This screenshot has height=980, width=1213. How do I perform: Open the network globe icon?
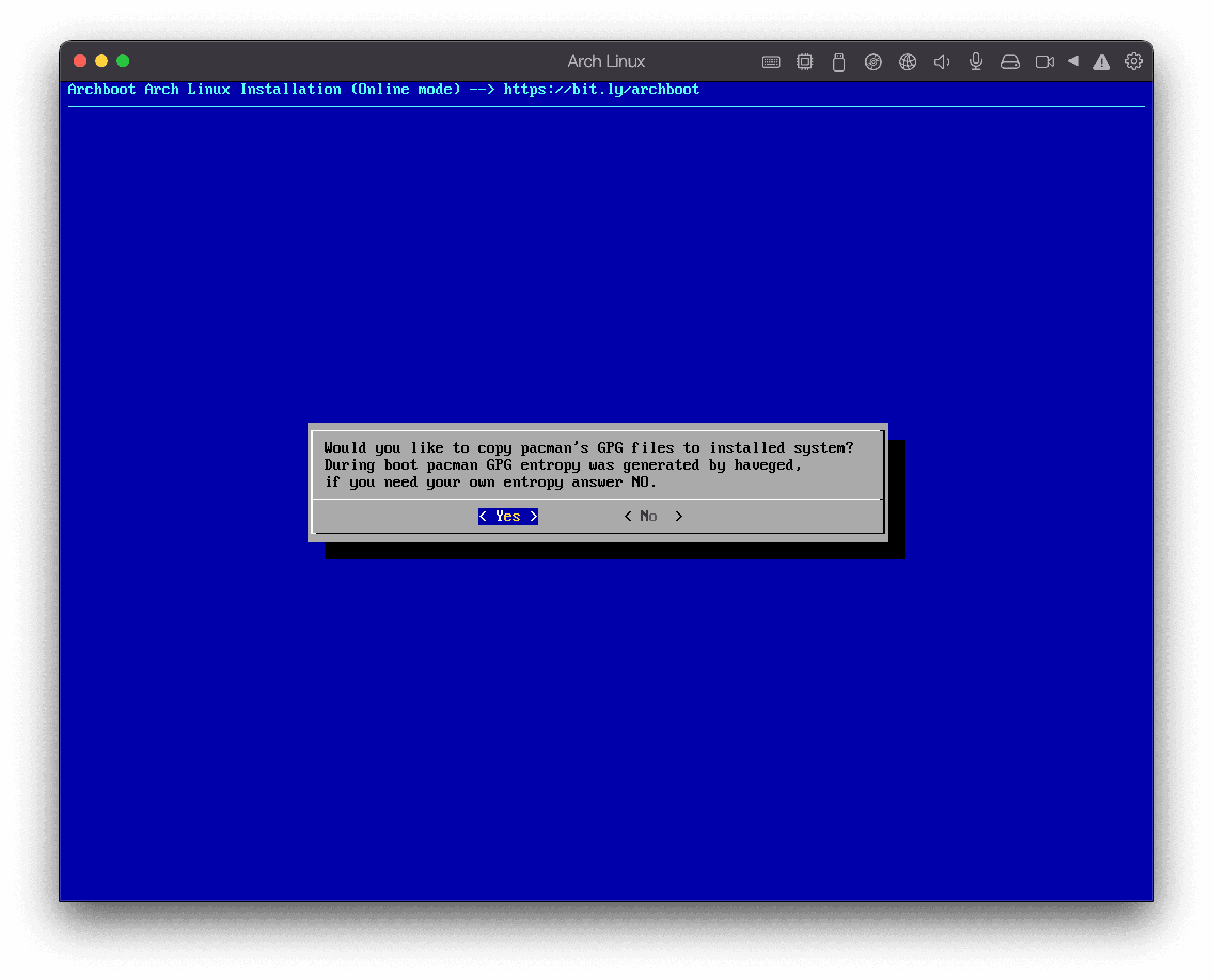coord(908,61)
